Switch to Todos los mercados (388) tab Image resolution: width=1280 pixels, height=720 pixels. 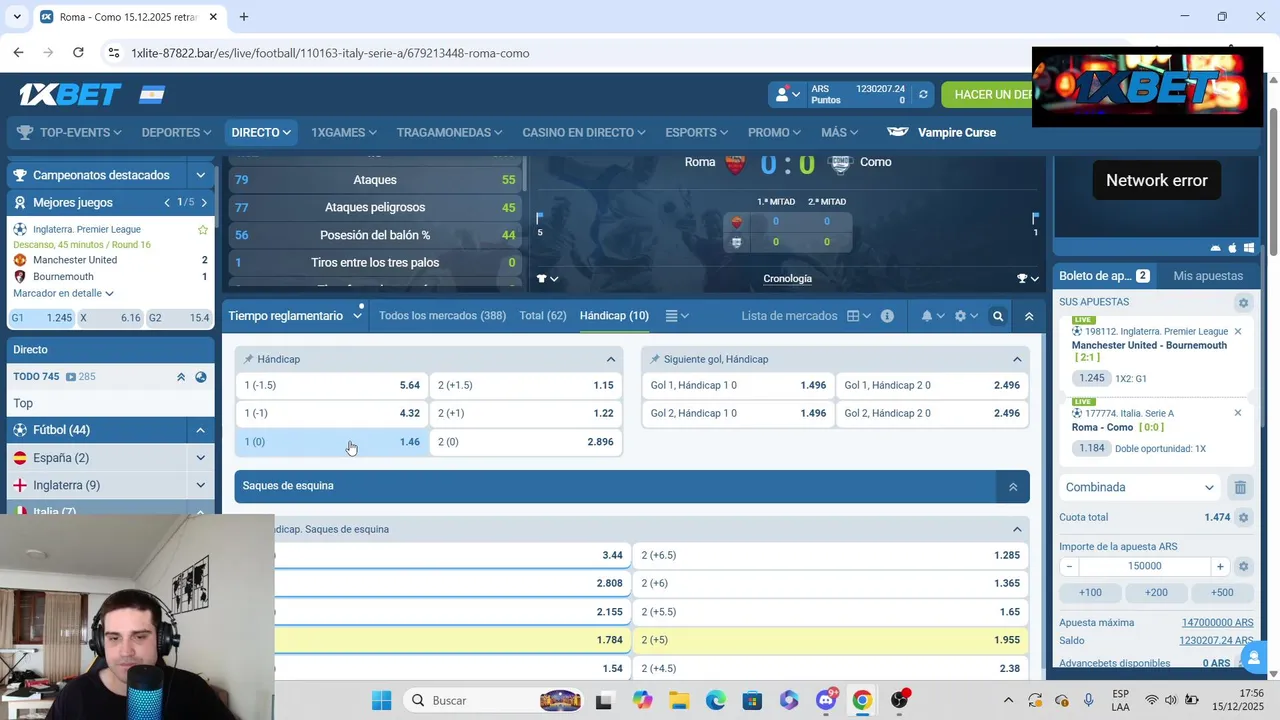pos(442,316)
